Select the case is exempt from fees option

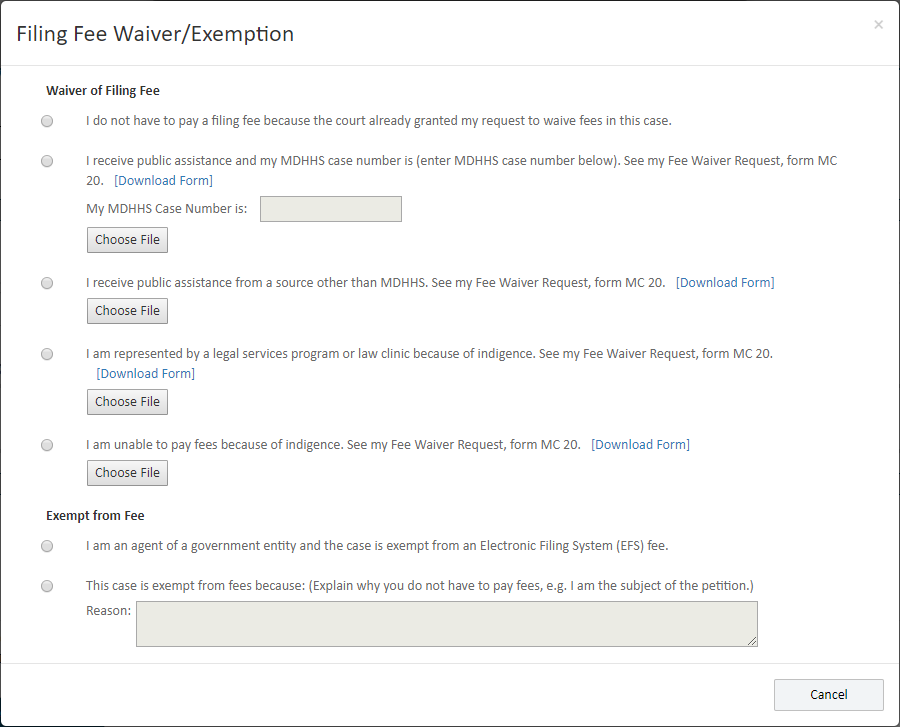pyautogui.click(x=46, y=585)
